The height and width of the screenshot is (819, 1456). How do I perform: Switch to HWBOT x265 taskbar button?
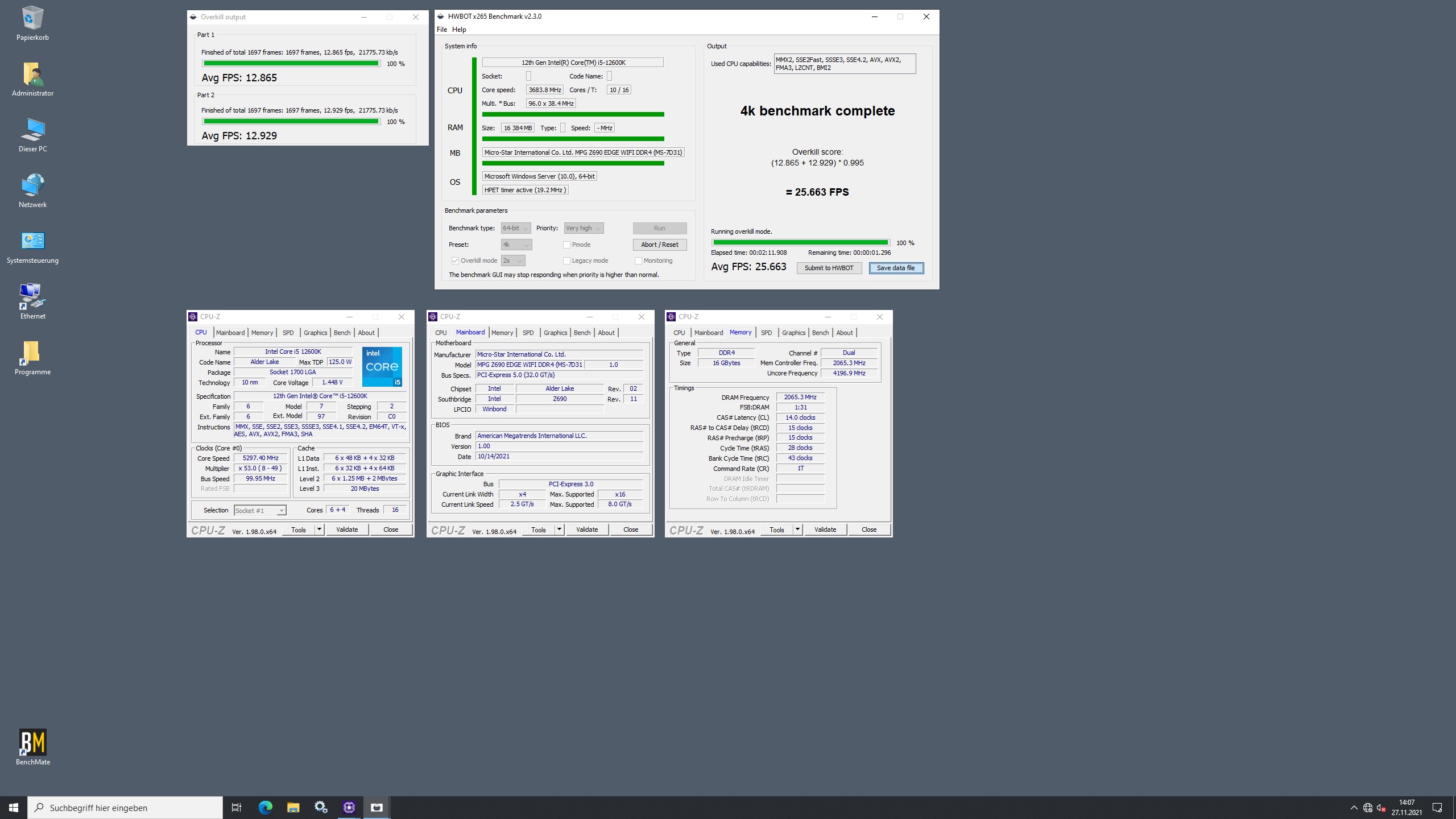[377, 808]
